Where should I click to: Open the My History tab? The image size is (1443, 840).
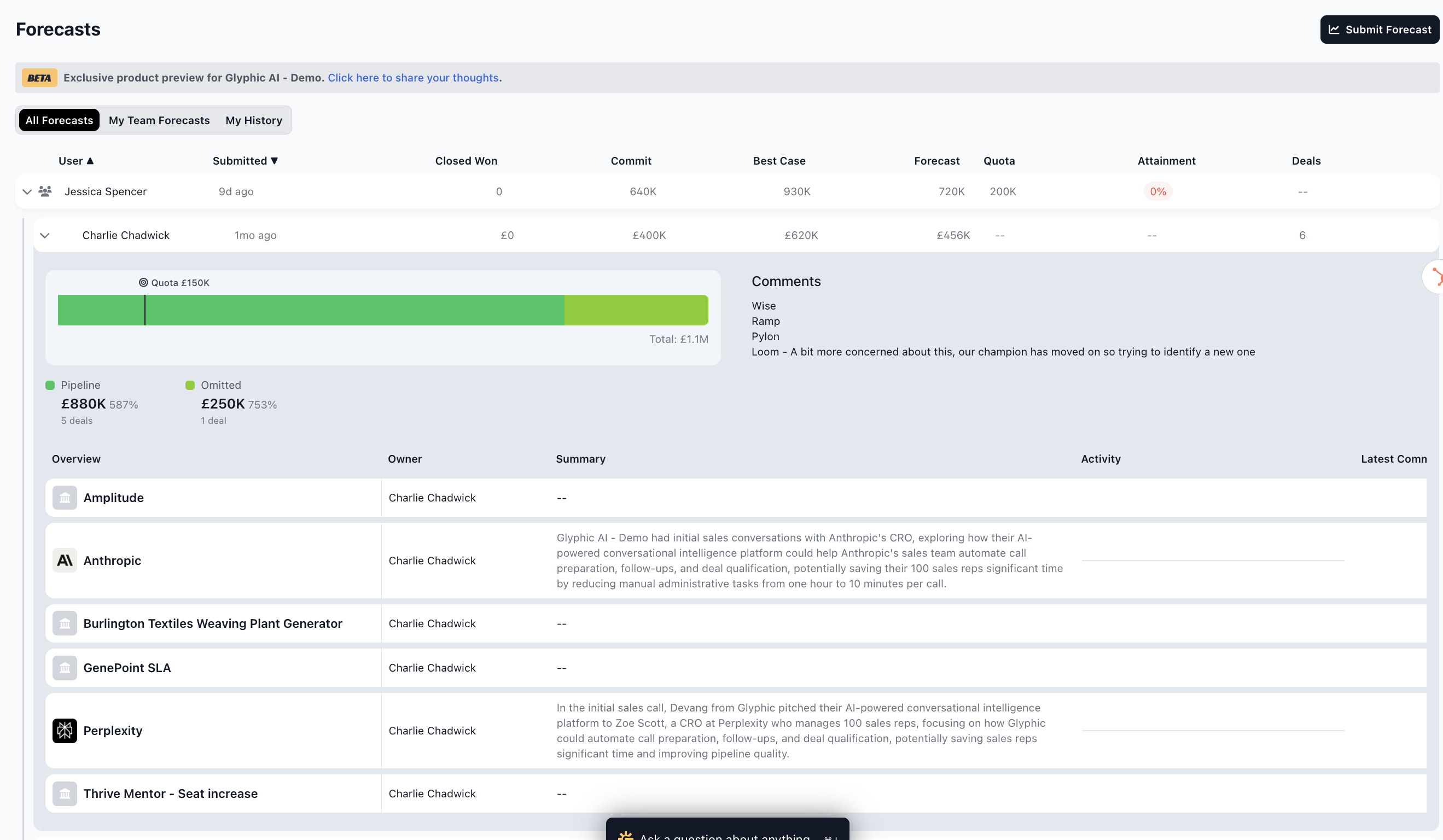(x=254, y=120)
